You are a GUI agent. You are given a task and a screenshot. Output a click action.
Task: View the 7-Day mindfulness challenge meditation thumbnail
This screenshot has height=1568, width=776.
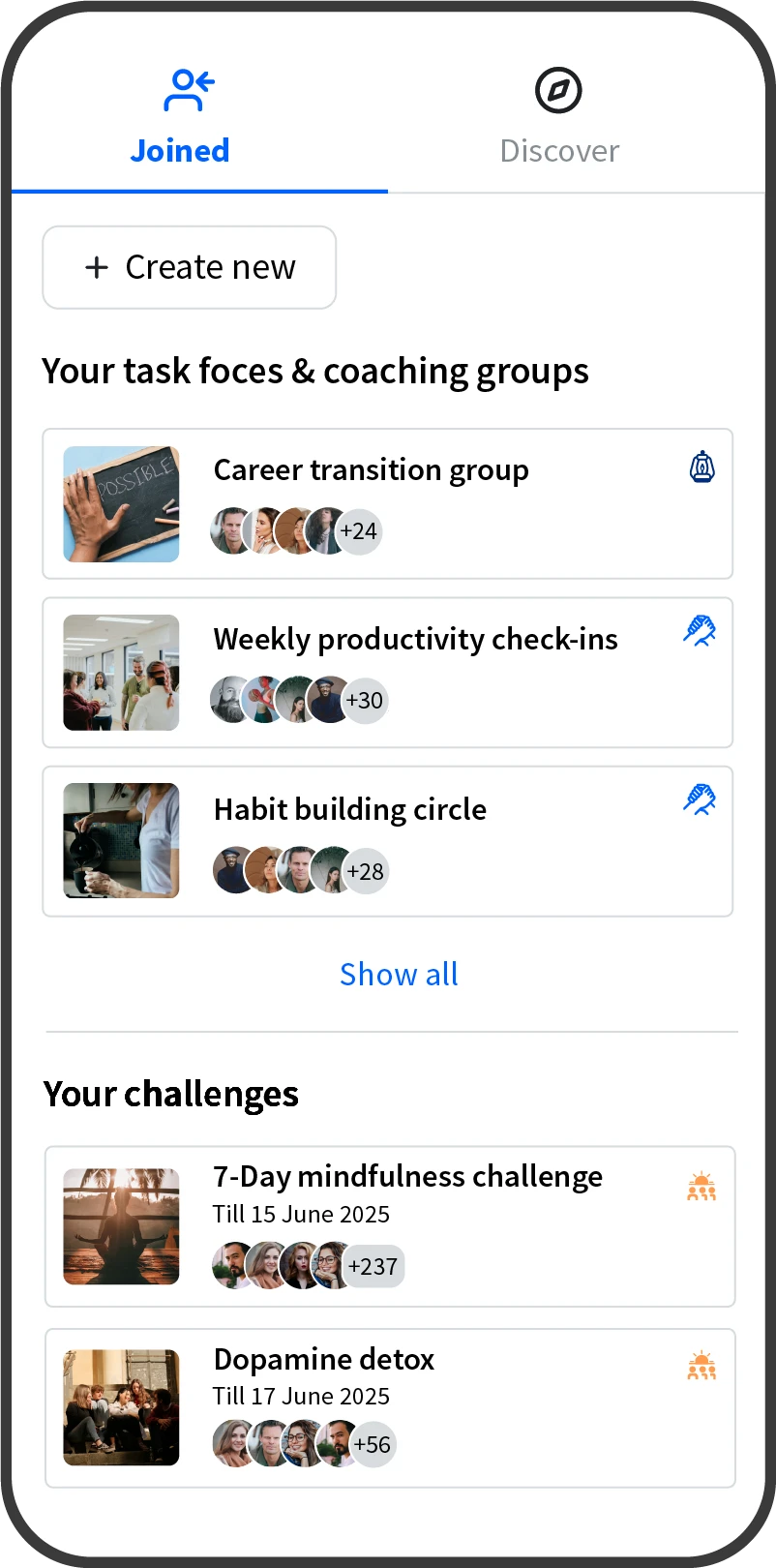pos(121,1226)
